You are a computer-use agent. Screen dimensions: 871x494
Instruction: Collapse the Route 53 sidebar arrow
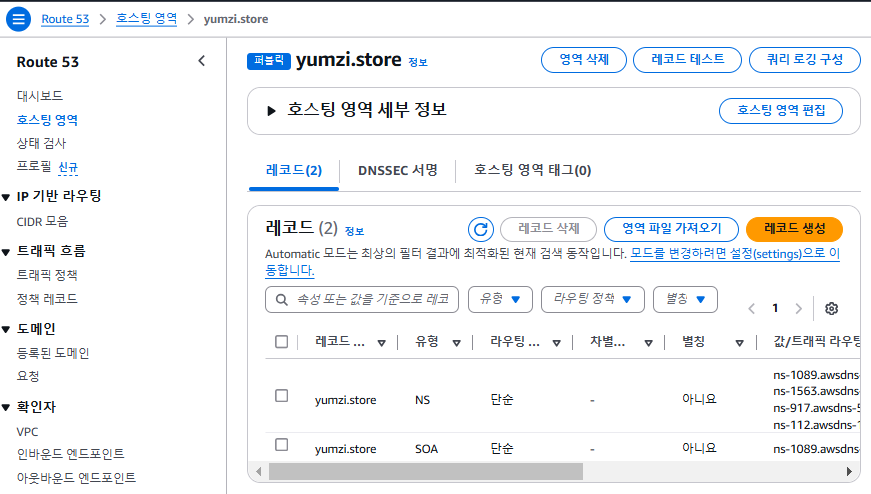pos(202,61)
